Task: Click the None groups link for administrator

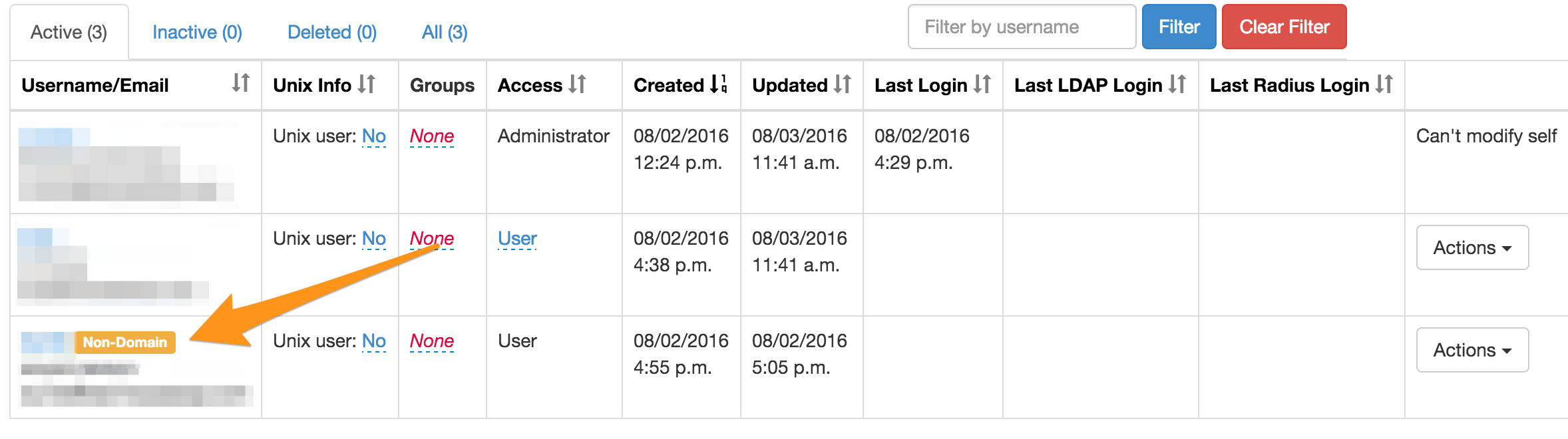Action: click(432, 136)
